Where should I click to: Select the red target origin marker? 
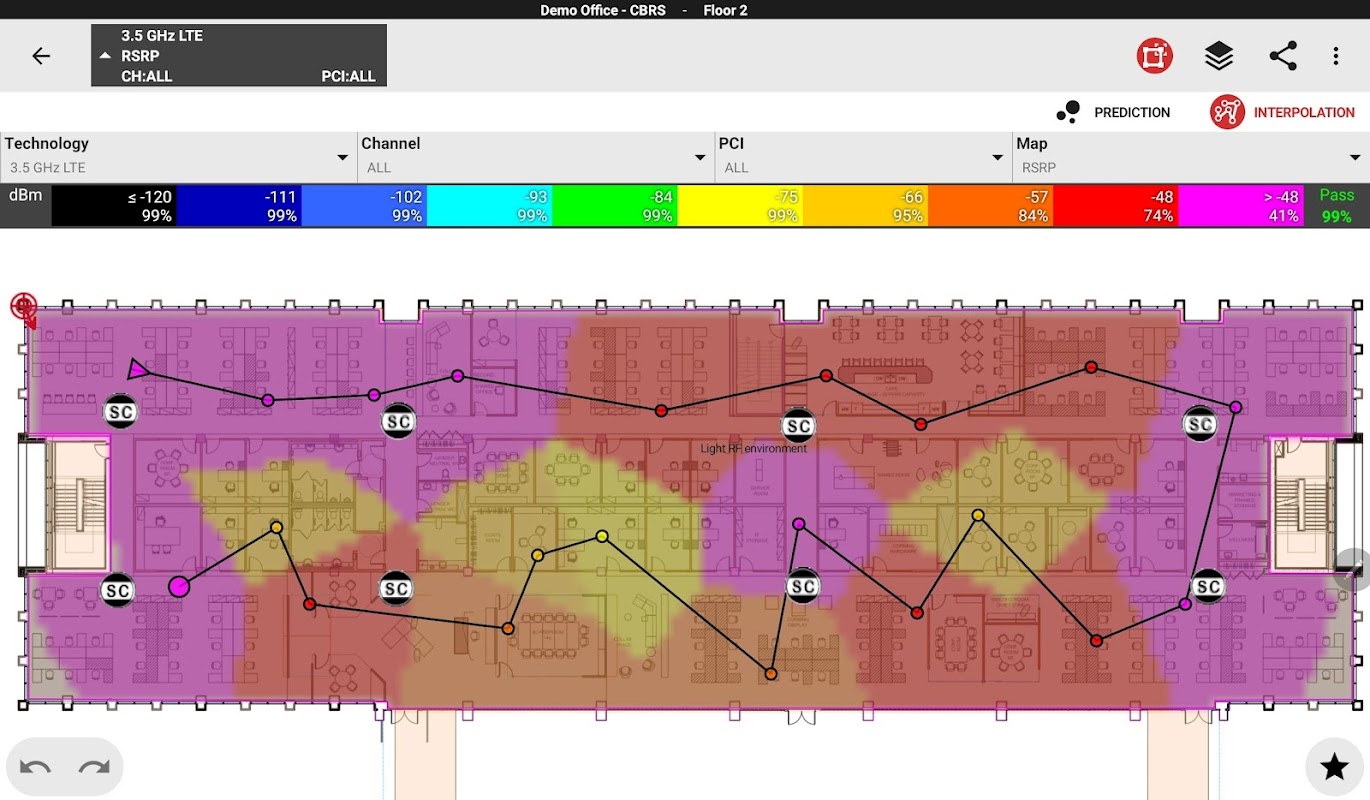(x=23, y=306)
